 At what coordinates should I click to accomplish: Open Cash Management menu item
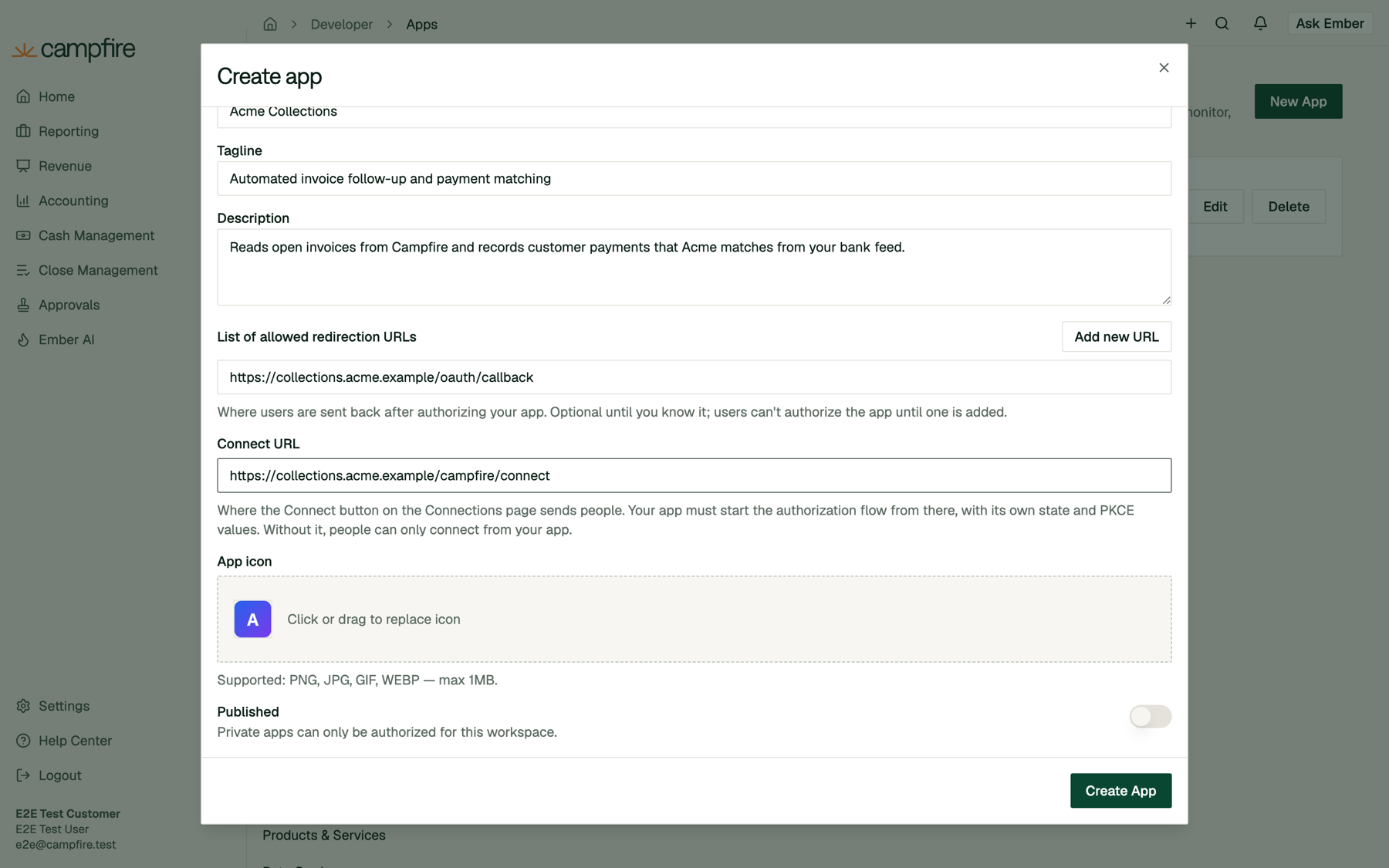tap(96, 235)
